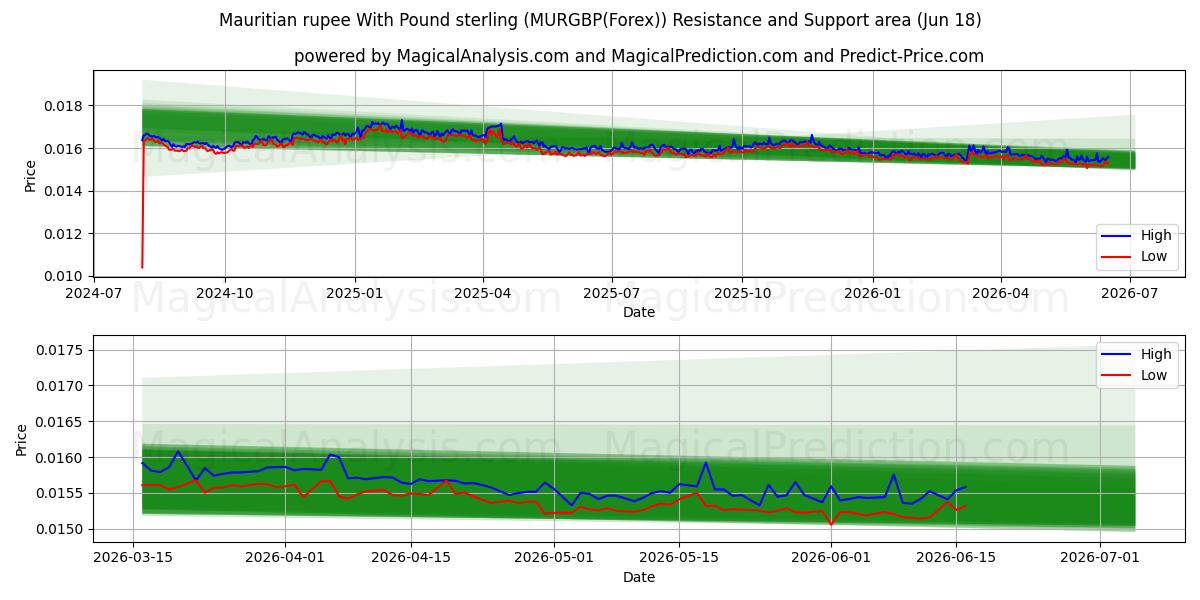Click the 2026-06-15 date tick label
The height and width of the screenshot is (600, 1200).
pos(956,559)
